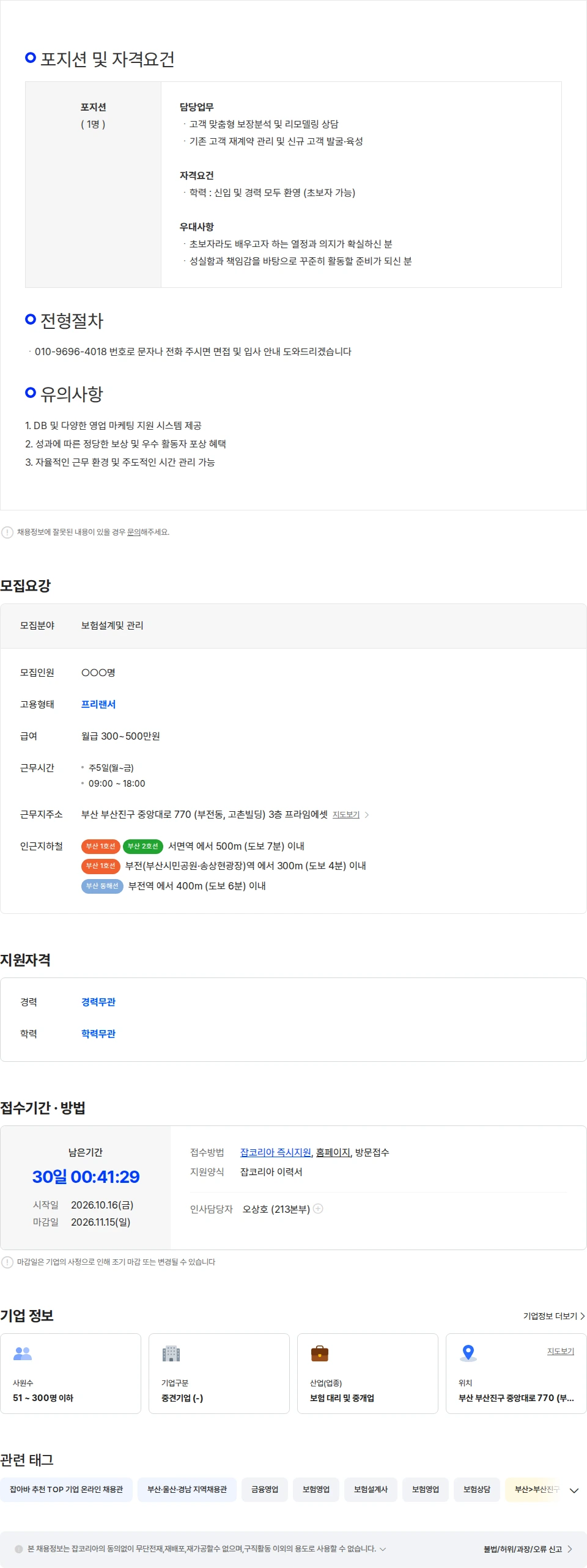The width and height of the screenshot is (587, 1568).
Task: Click the info icon beside 마감일은 기업의 사정
Action: [x=7, y=1262]
